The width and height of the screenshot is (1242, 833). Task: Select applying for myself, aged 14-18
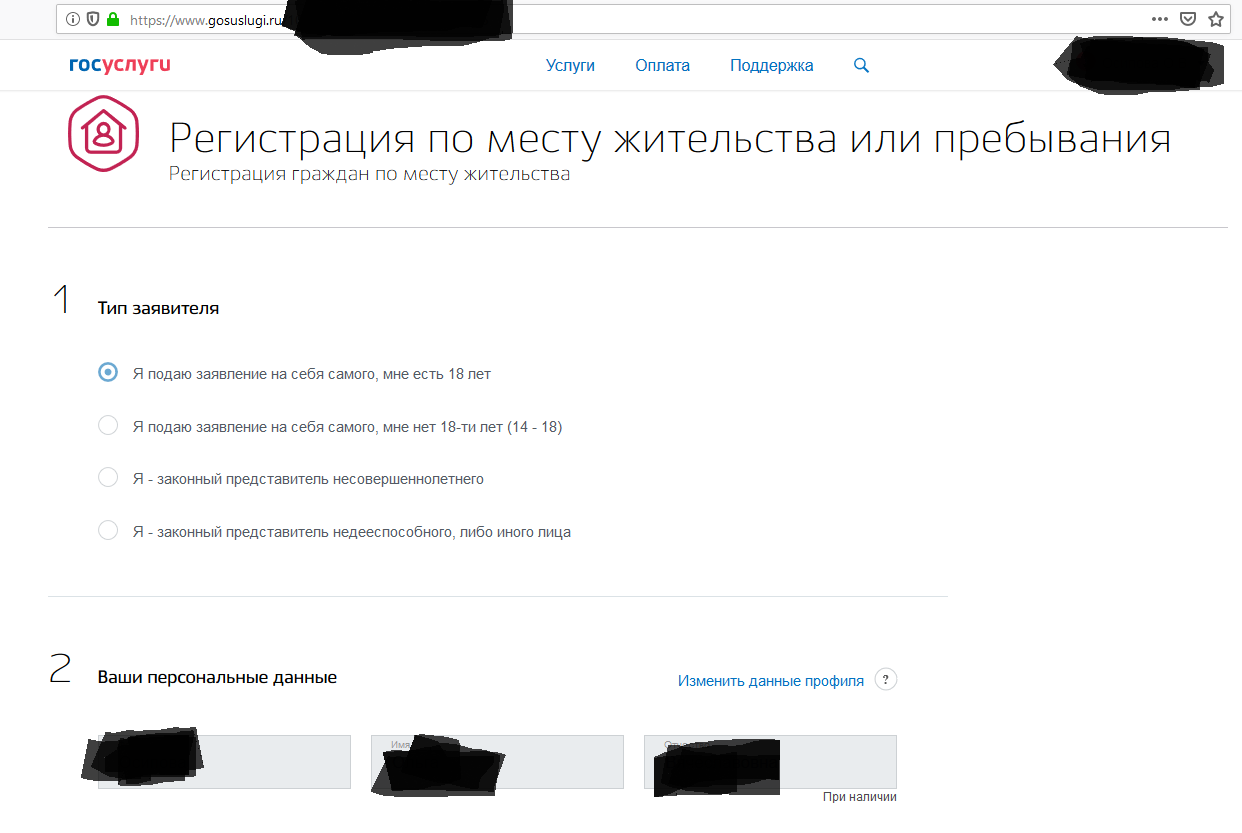108,426
